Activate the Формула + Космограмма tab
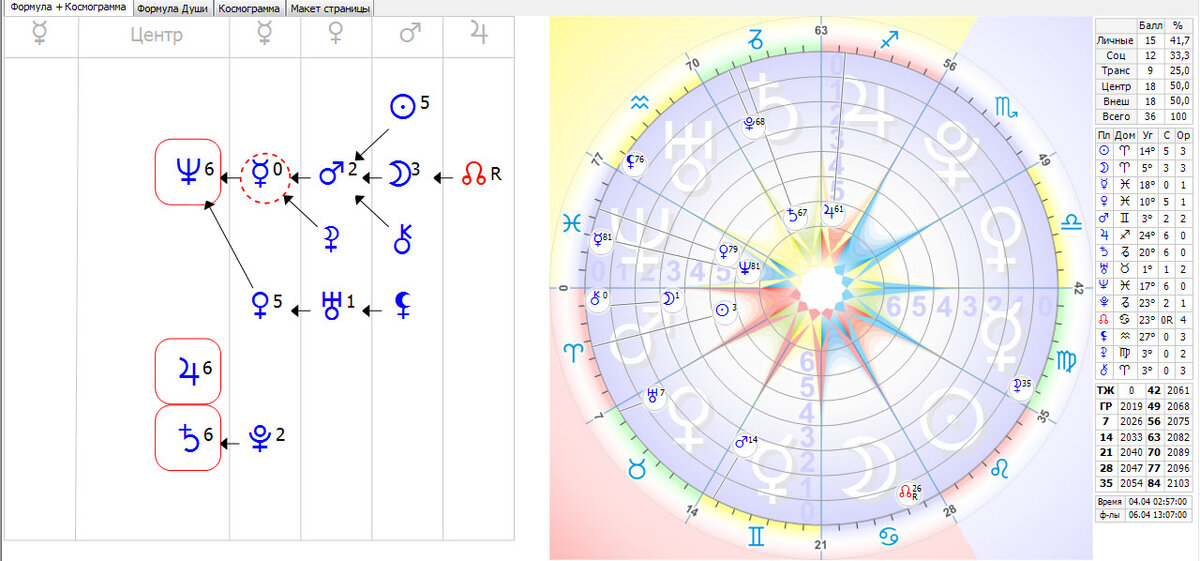1200x561 pixels. point(67,8)
